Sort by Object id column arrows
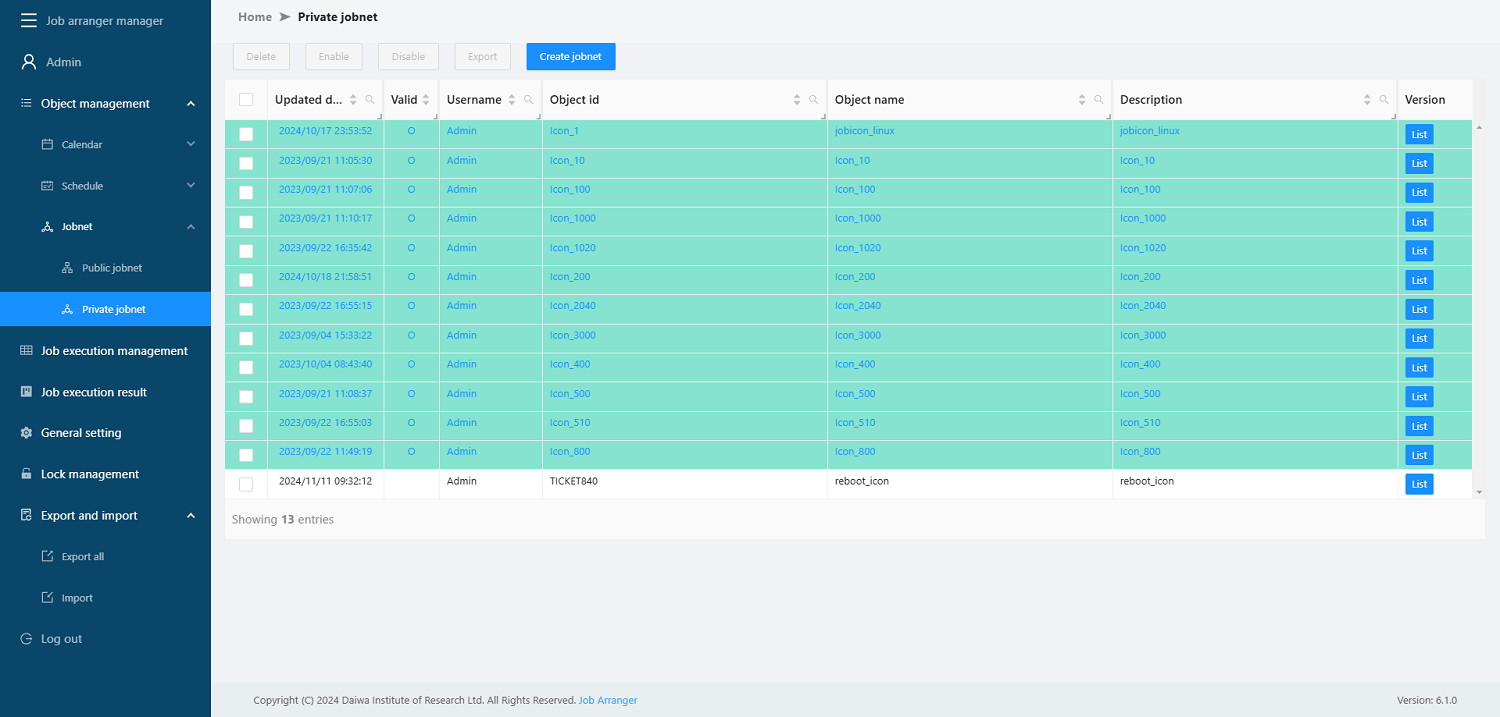 [x=797, y=100]
